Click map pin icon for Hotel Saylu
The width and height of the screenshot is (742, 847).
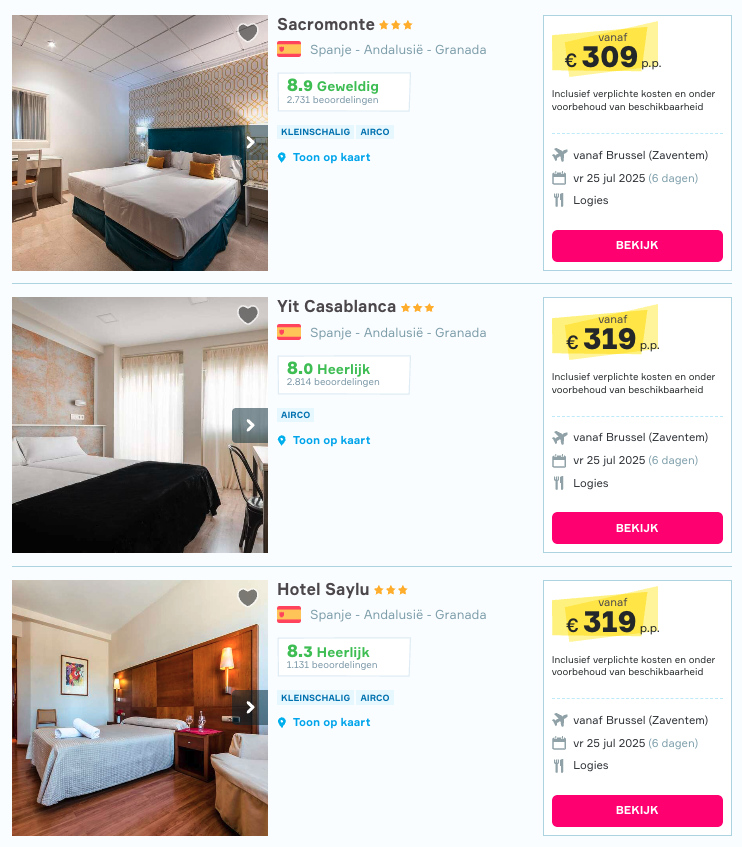coord(281,723)
